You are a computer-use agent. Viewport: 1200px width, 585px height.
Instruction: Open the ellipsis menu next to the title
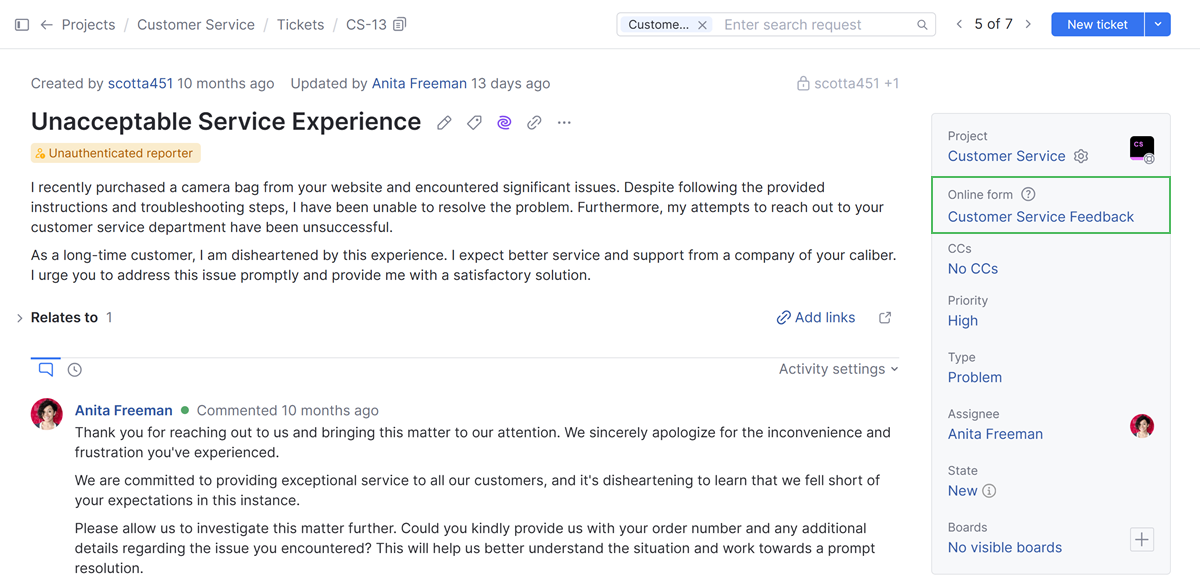point(564,122)
